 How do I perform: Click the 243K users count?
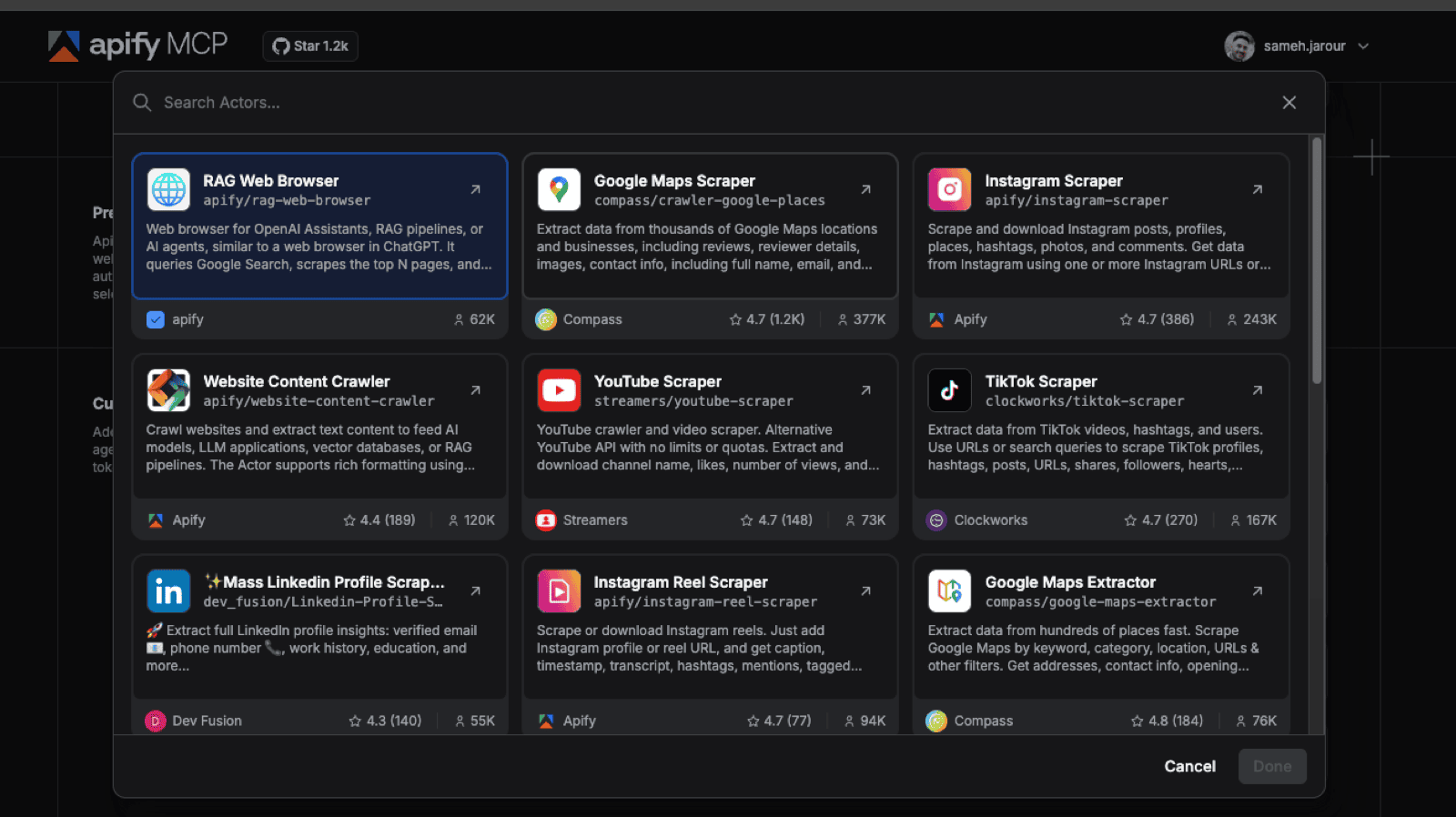tap(1251, 319)
